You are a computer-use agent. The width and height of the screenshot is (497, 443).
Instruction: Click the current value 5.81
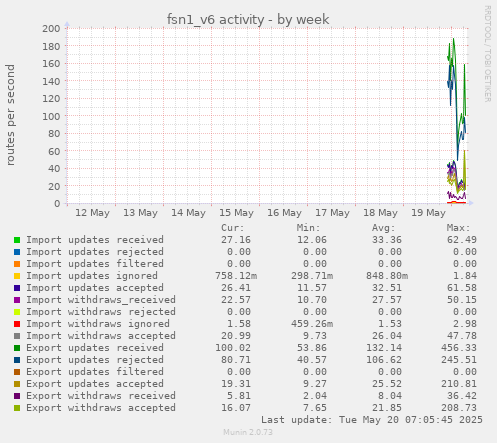pos(239,396)
